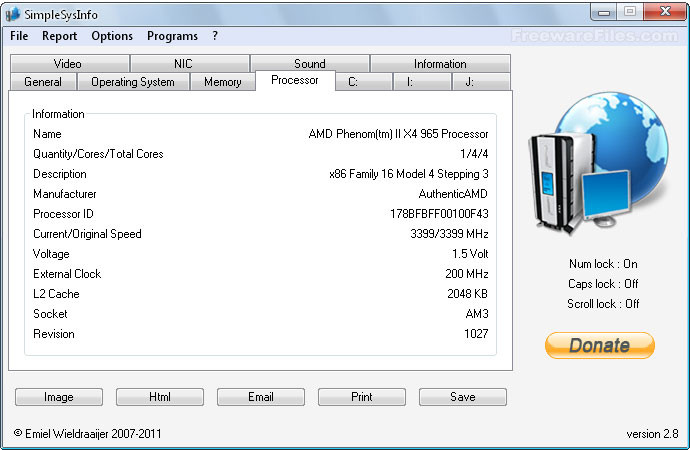Switch to the NIC tab
The width and height of the screenshot is (690, 450).
(x=190, y=64)
